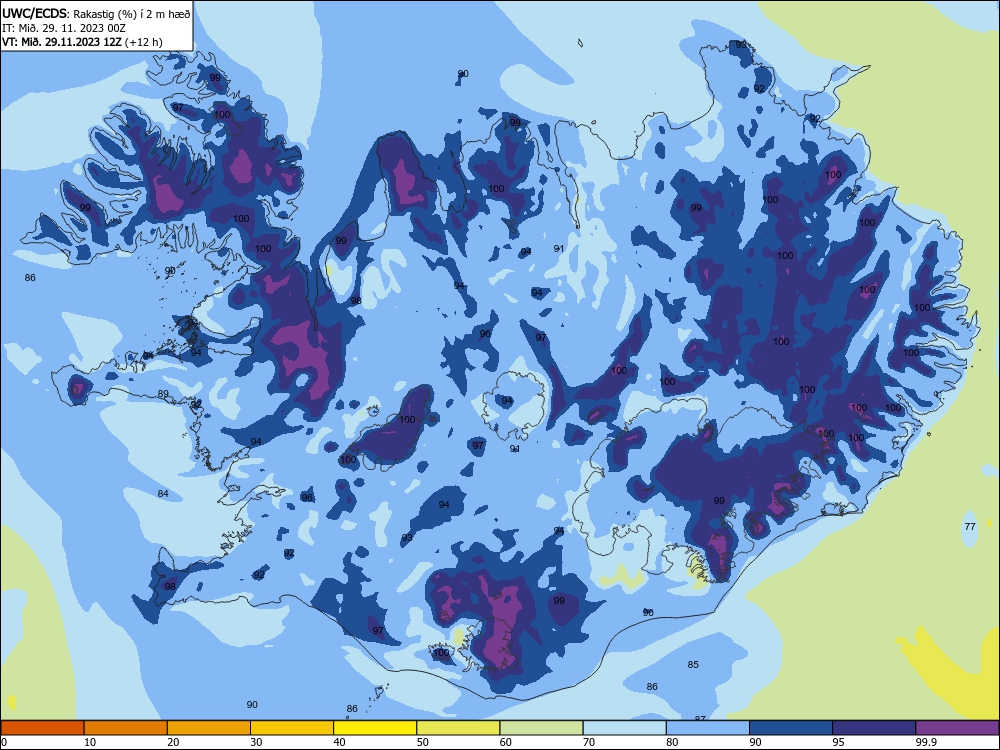The width and height of the screenshot is (1000, 750).
Task: Select the bright yellow 40–50 legend swatch
Action: [375, 728]
